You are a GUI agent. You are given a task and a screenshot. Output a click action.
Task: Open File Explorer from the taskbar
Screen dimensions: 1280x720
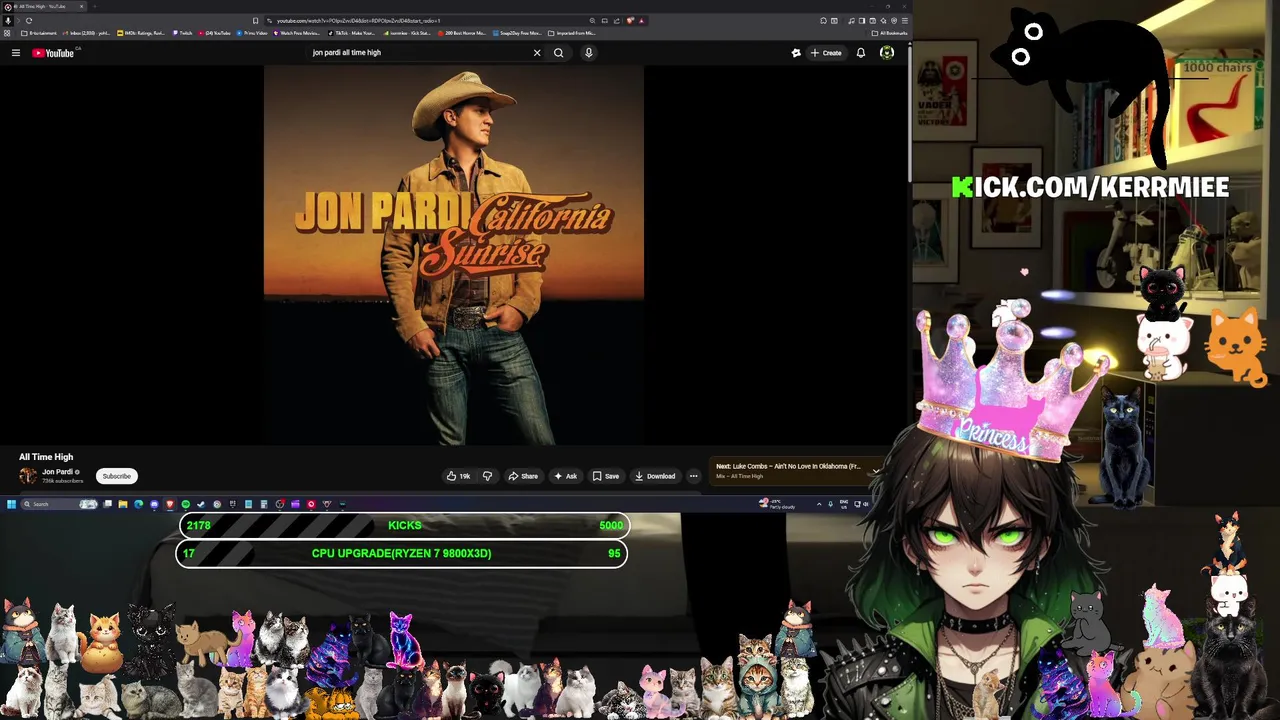(x=123, y=504)
